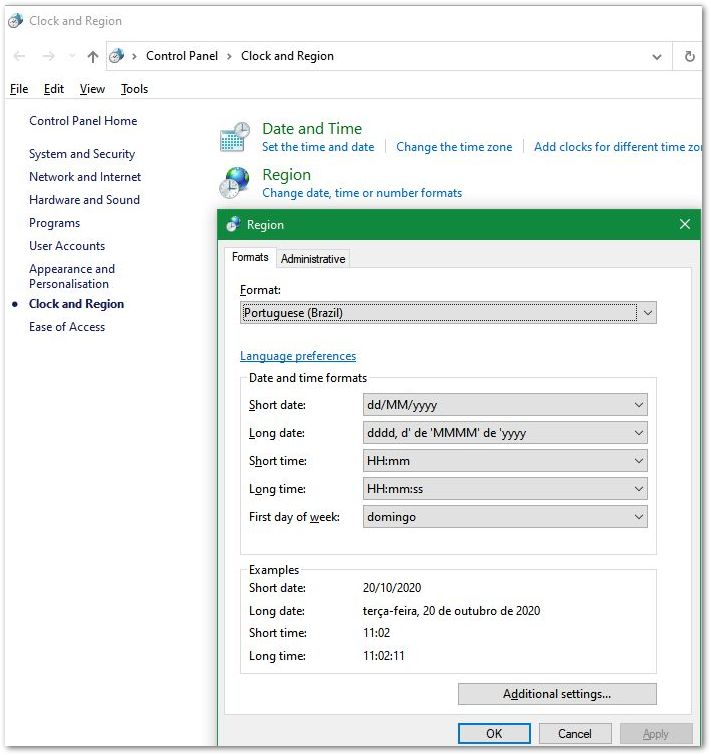Click the refresh icon beside address bar

coord(689,56)
